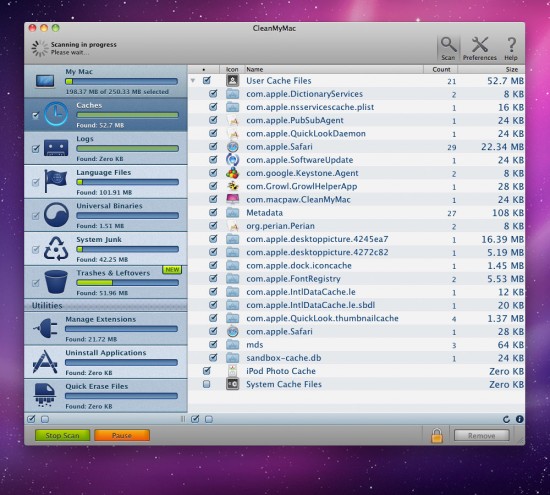This screenshot has width=550, height=495.
Task: Deselect all list items with empty-box button
Action: (209, 419)
